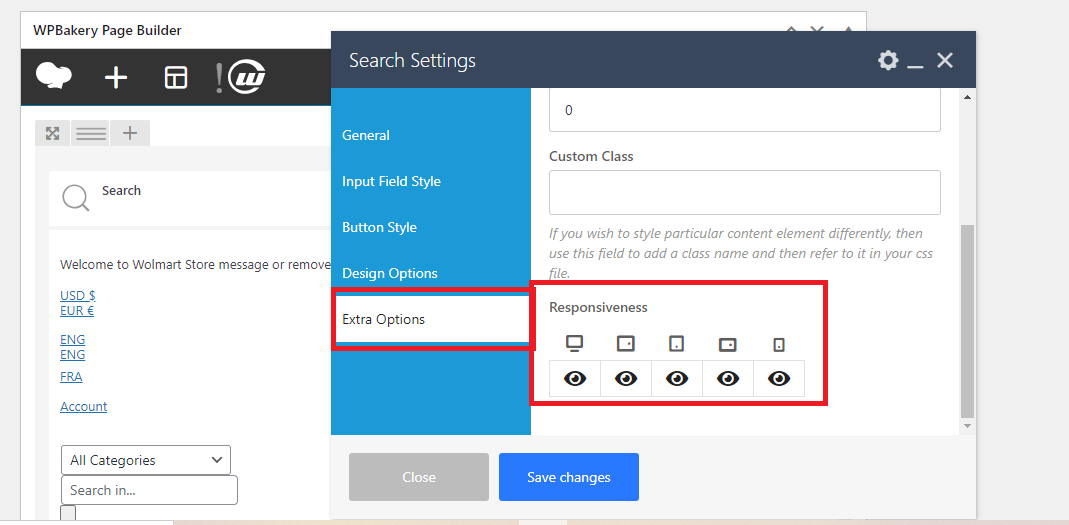The width and height of the screenshot is (1069, 525).
Task: Click the Wolmart W logo icon
Action: (246, 78)
